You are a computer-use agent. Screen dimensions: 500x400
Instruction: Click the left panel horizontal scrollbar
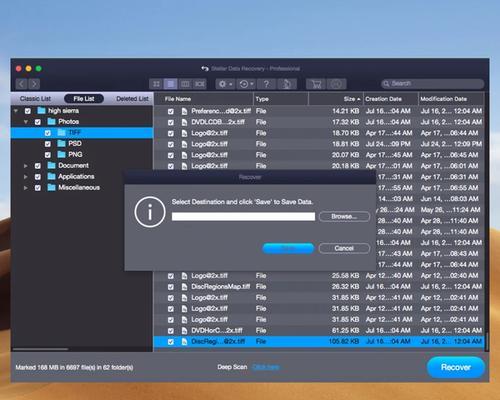(41, 349)
